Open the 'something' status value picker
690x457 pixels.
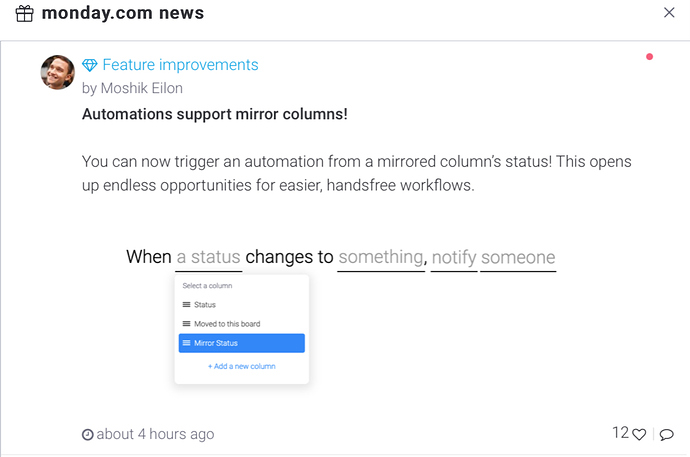click(381, 257)
